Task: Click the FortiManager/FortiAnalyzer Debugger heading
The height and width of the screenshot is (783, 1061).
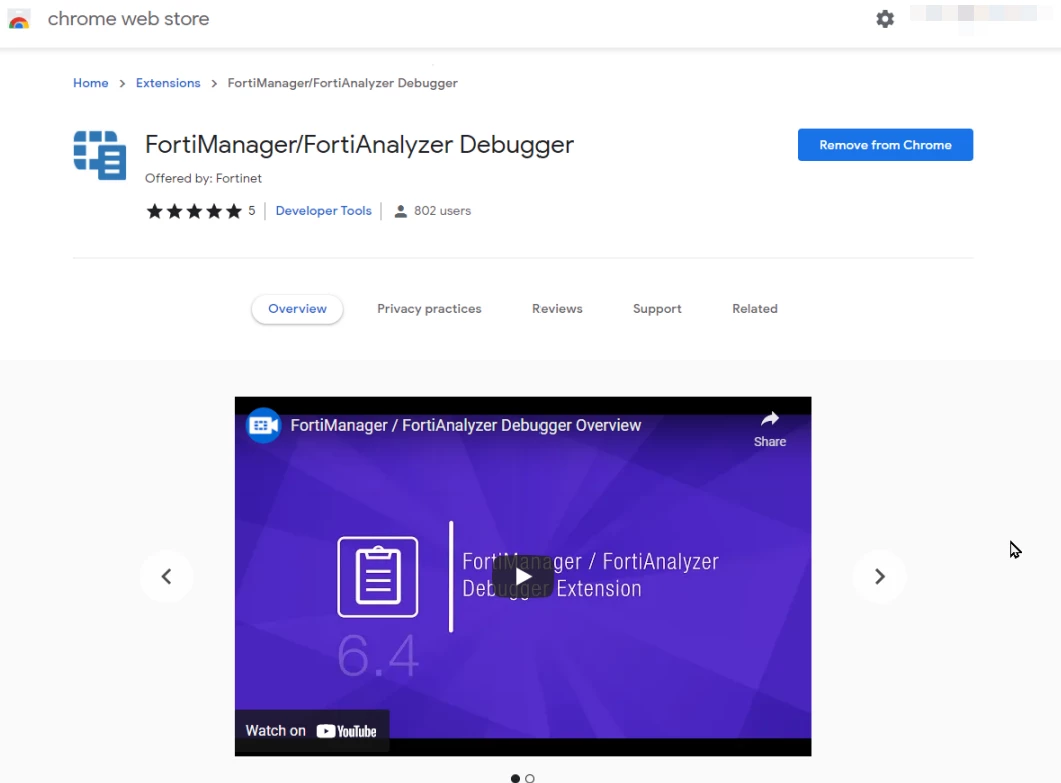Action: coord(359,145)
